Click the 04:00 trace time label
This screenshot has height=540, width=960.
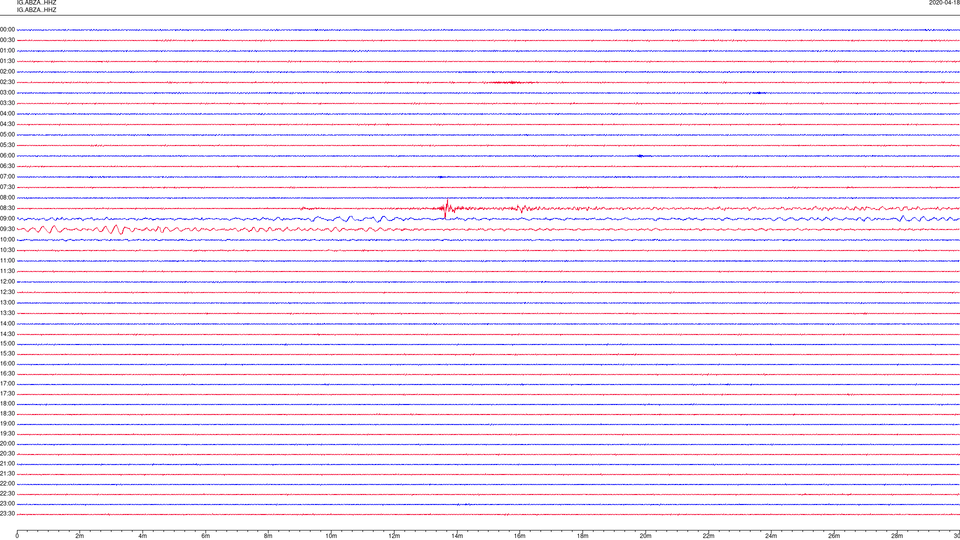pyautogui.click(x=7, y=114)
